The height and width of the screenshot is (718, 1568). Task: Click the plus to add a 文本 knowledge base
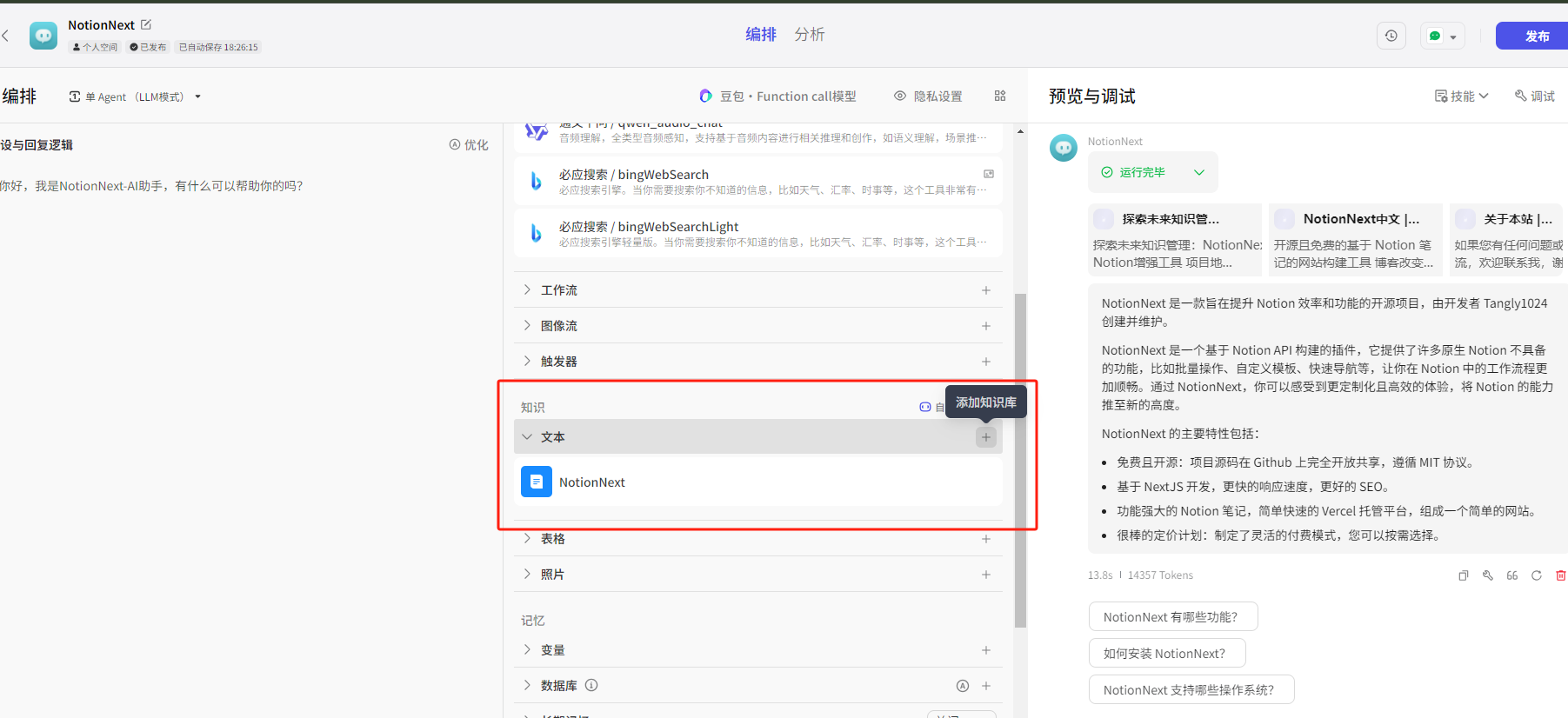click(x=985, y=437)
